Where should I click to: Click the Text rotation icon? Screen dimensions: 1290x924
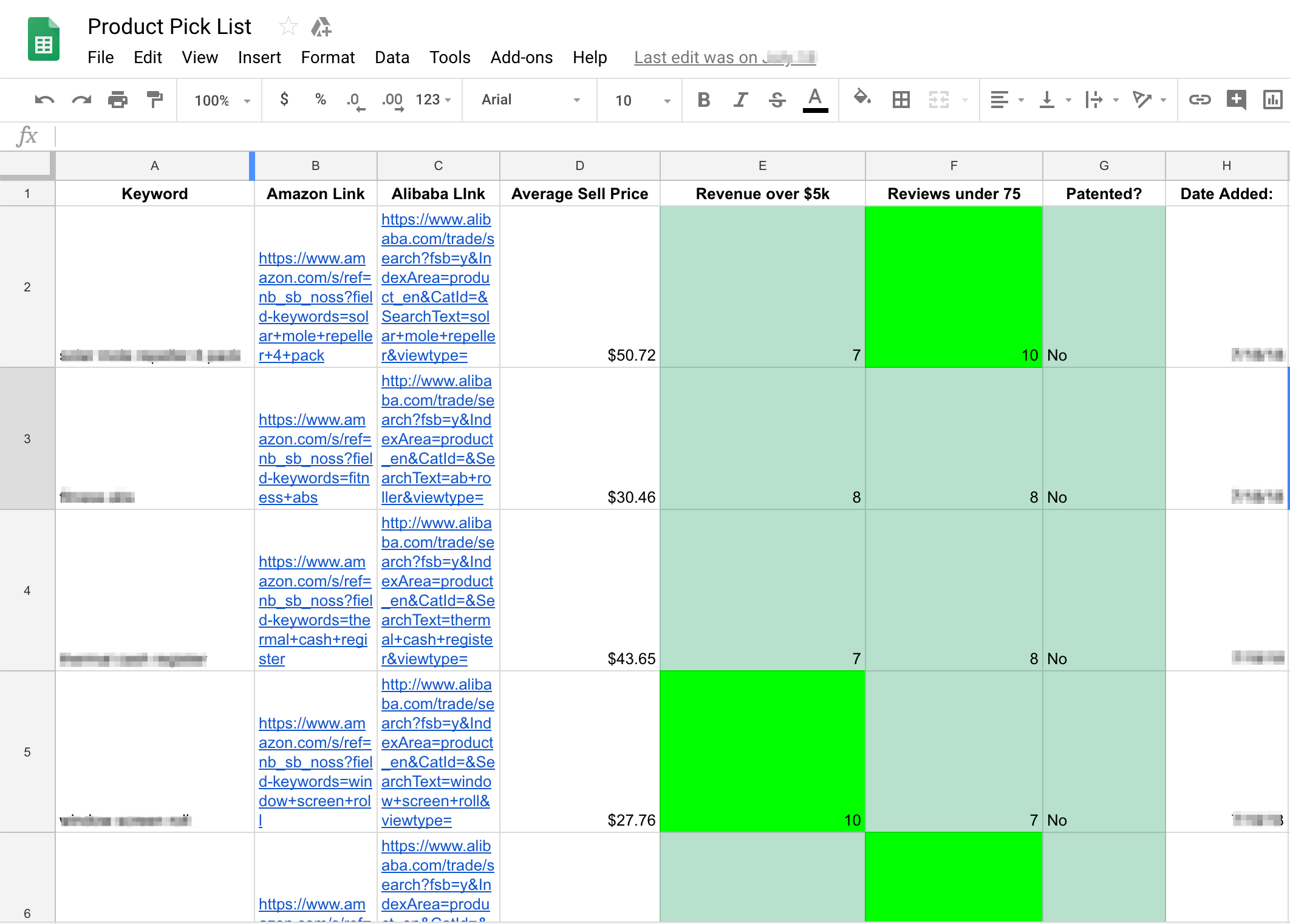click(1142, 100)
